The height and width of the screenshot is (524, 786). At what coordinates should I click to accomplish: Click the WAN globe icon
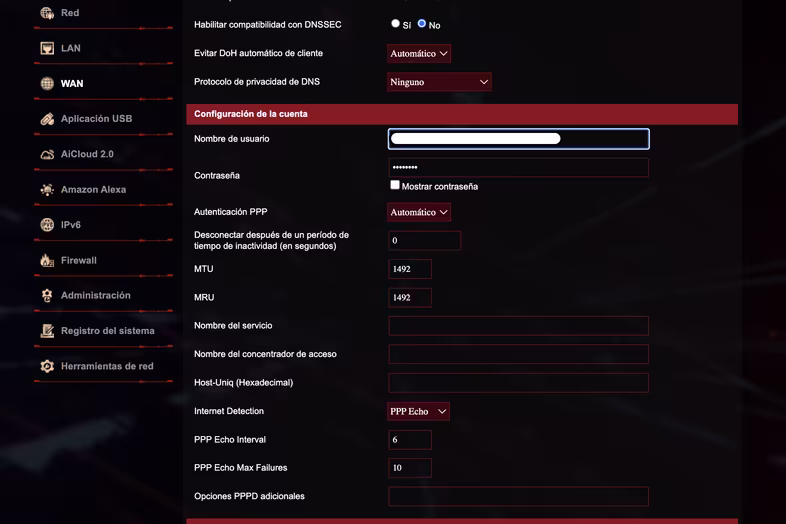pyautogui.click(x=47, y=83)
